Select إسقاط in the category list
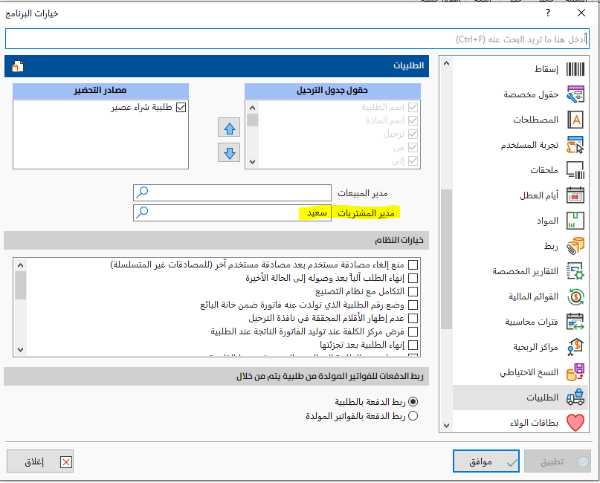The height and width of the screenshot is (483, 600). click(x=546, y=69)
